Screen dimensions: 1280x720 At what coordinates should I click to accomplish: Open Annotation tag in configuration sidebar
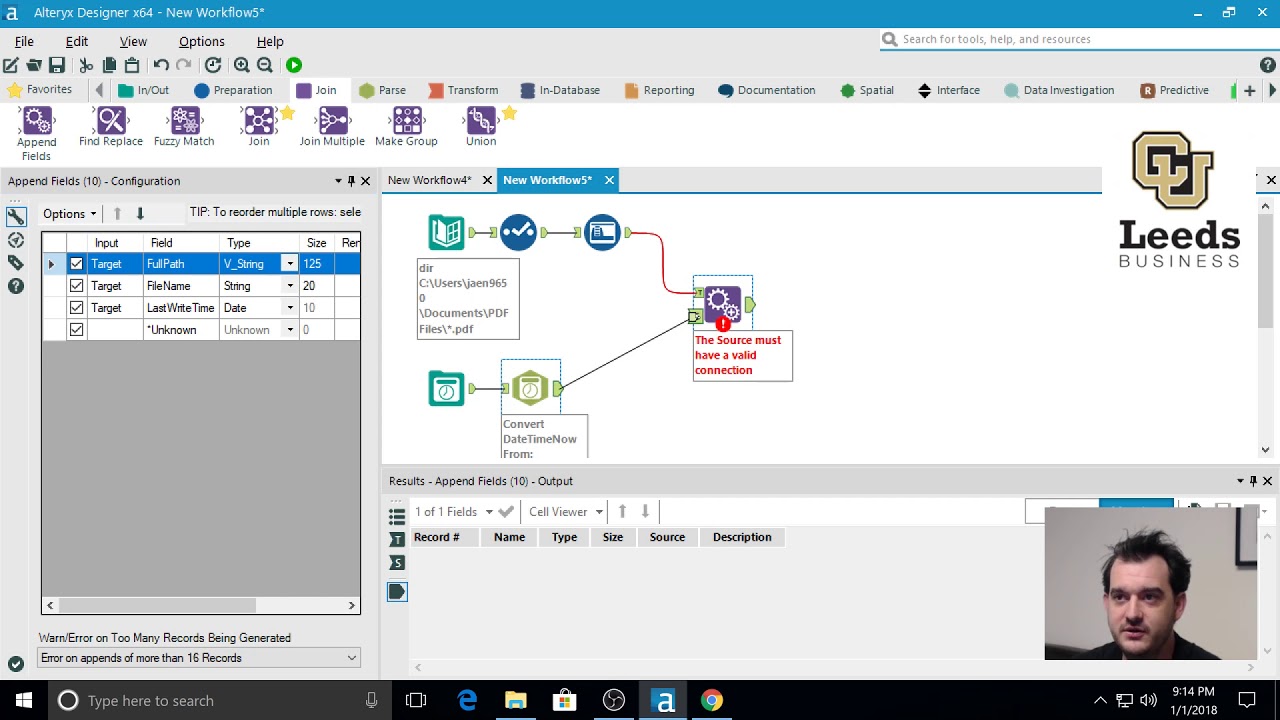tap(16, 263)
